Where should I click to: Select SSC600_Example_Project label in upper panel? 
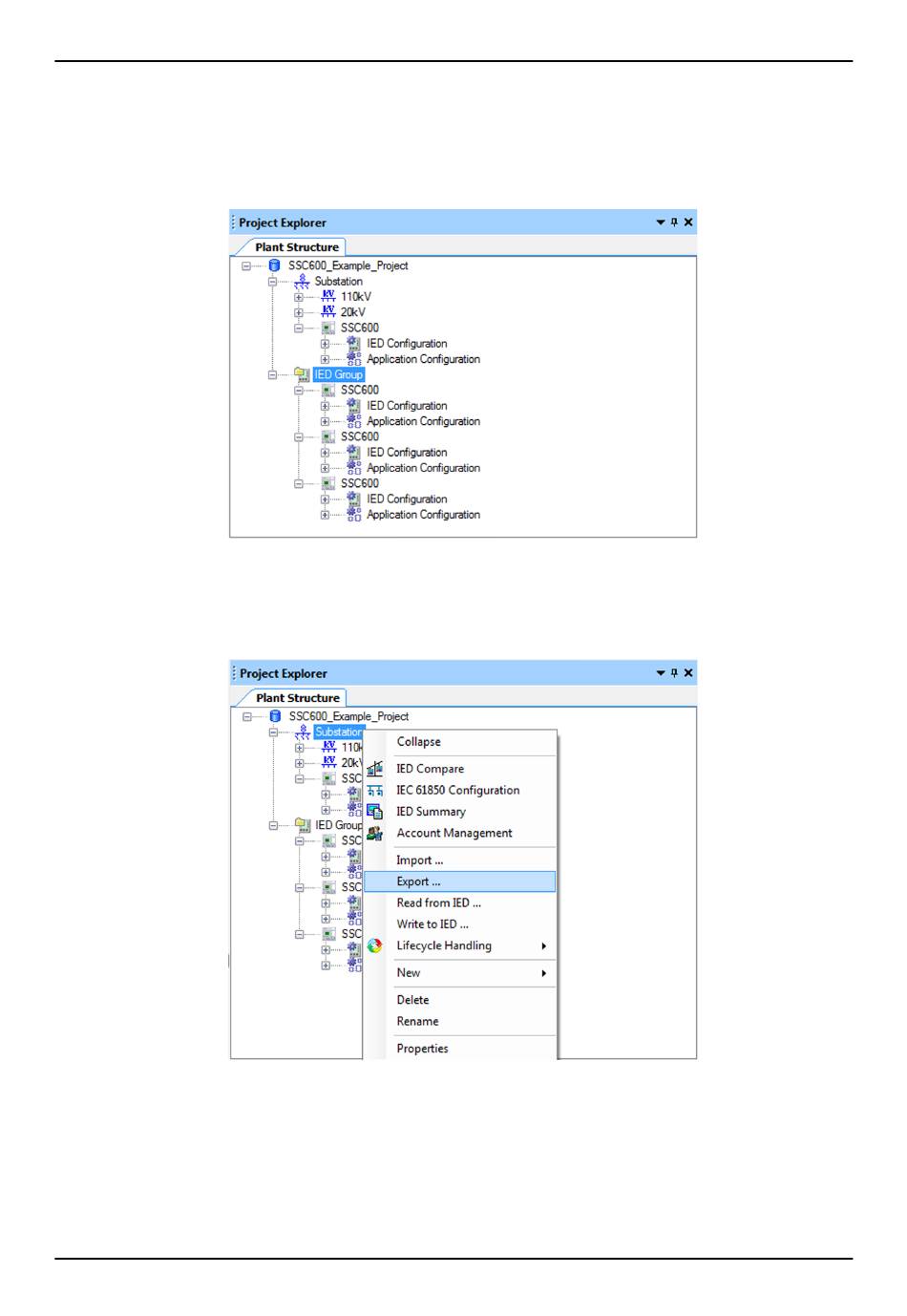[x=348, y=265]
